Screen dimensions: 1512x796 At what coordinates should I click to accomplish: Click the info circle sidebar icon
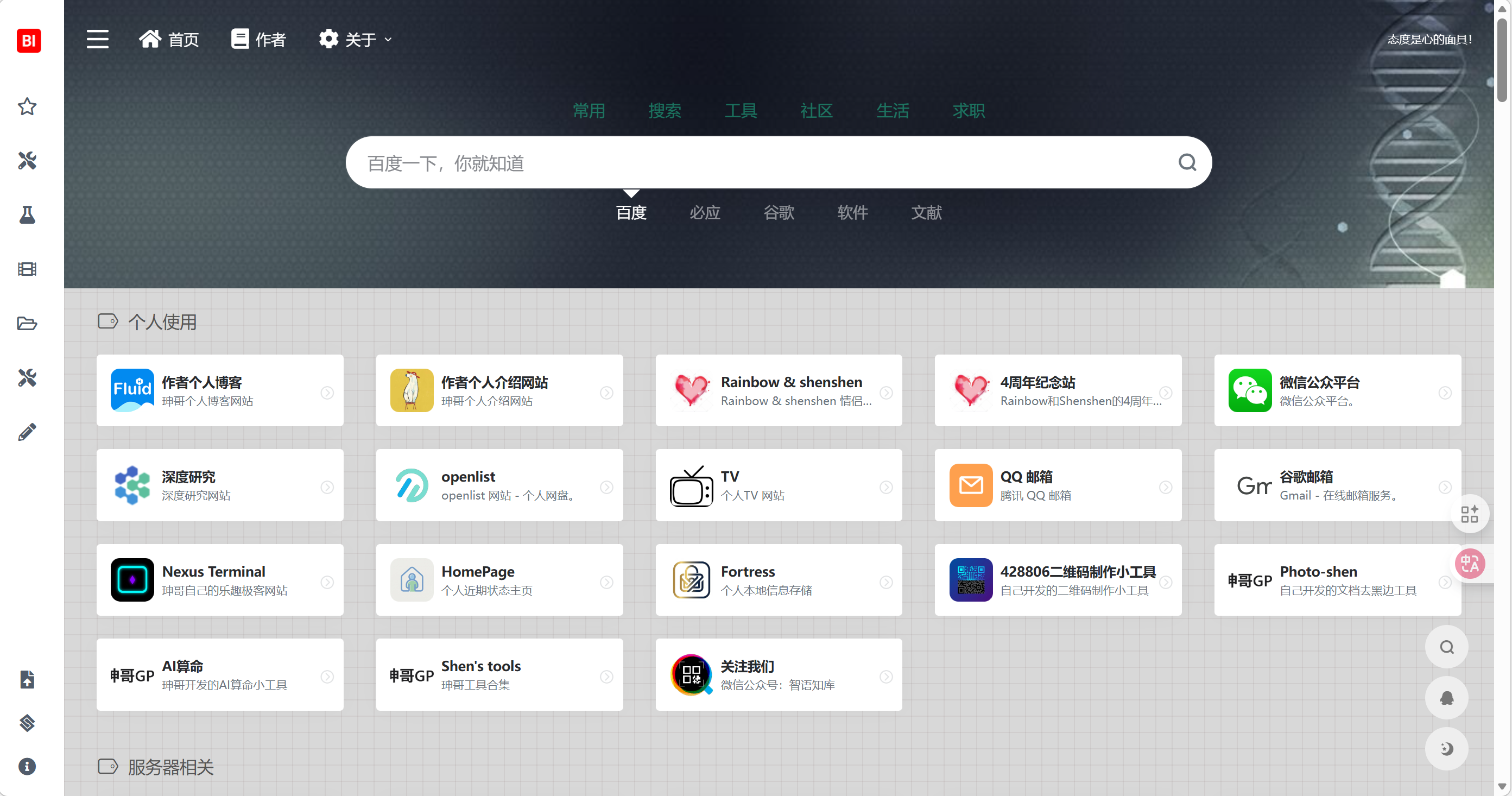pos(27,766)
